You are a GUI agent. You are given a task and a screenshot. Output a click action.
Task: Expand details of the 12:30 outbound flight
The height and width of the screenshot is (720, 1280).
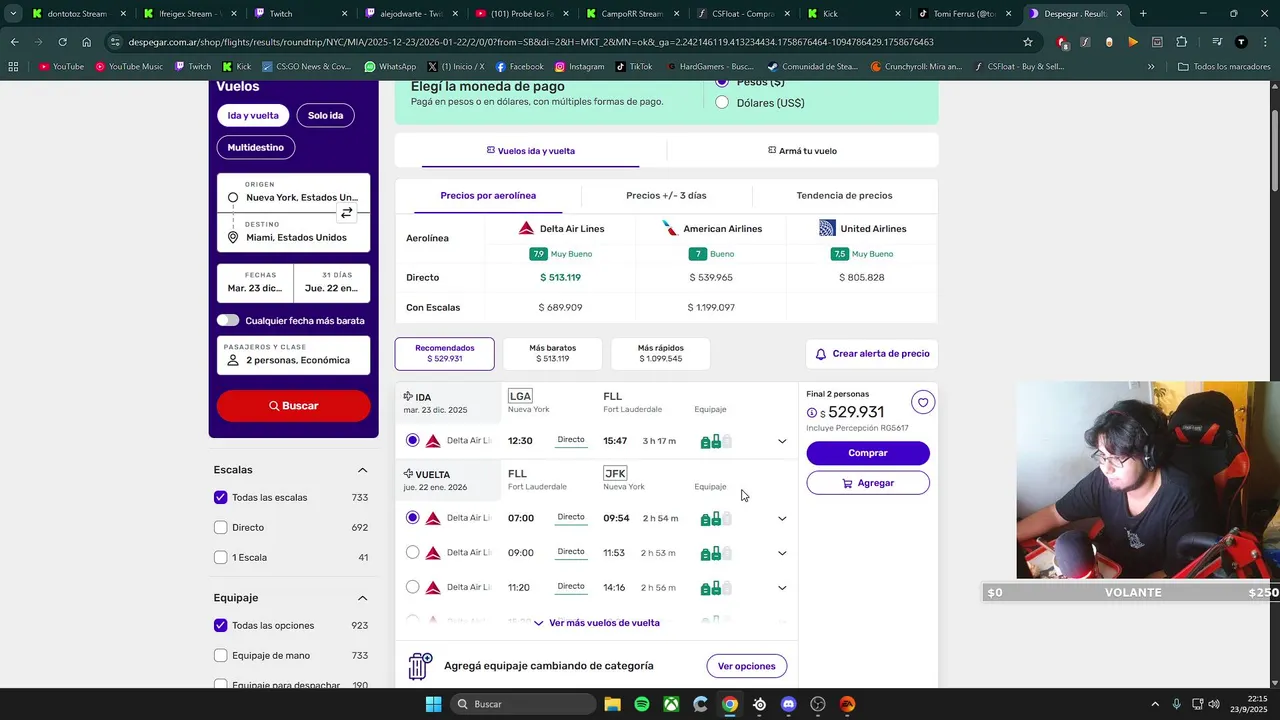point(782,441)
